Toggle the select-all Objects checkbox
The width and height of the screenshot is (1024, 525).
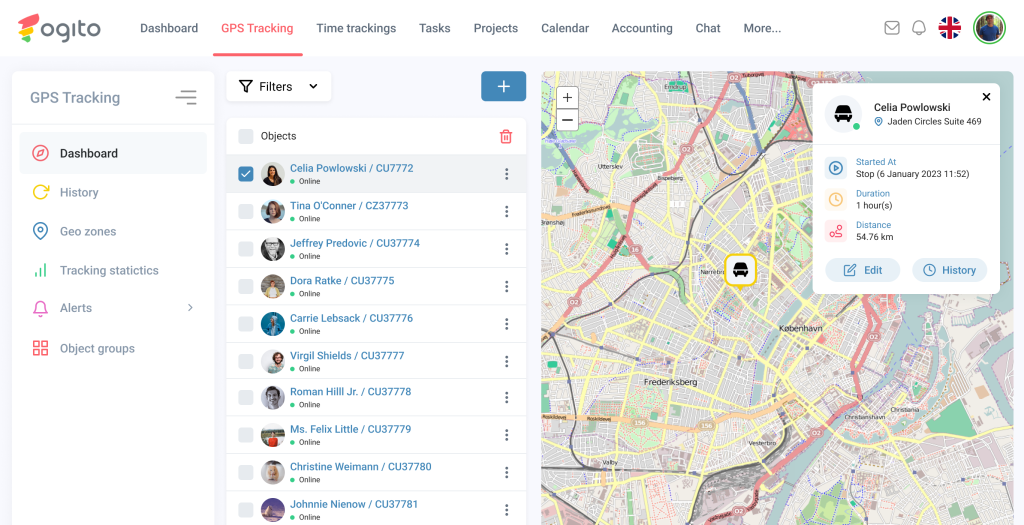point(246,136)
